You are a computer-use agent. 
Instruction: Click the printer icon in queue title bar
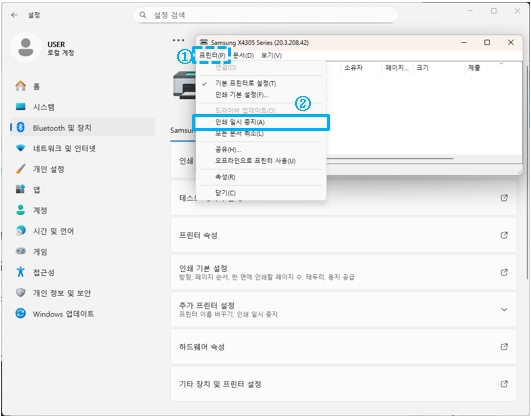204,42
